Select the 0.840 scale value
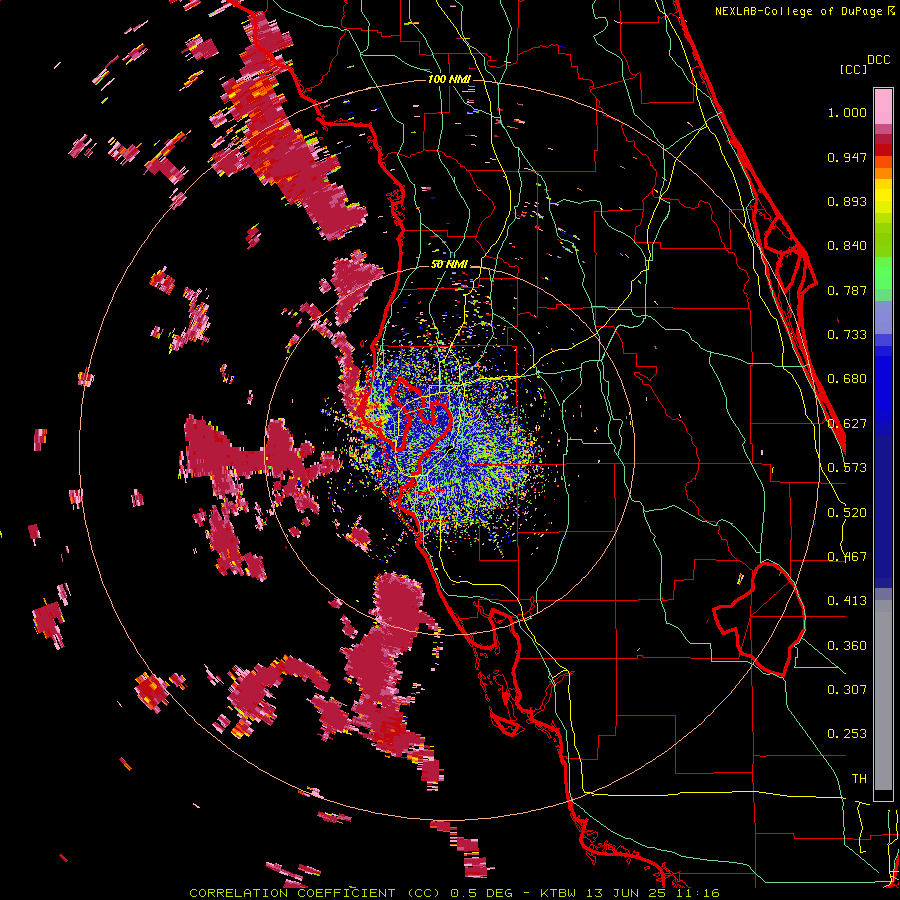The height and width of the screenshot is (900, 900). click(847, 246)
